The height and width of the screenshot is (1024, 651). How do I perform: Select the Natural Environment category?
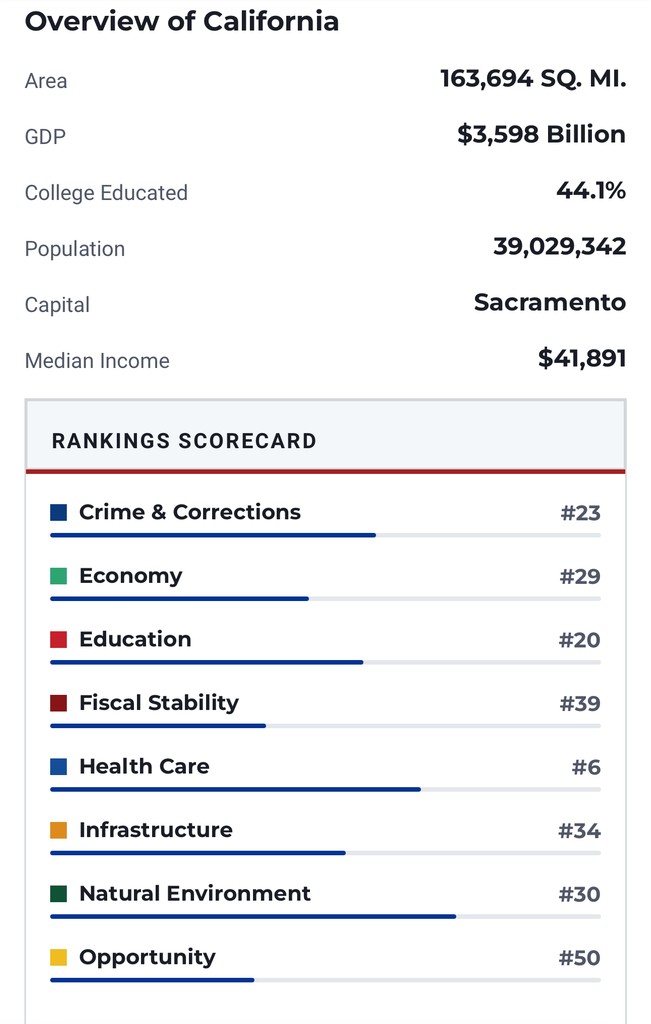point(195,893)
